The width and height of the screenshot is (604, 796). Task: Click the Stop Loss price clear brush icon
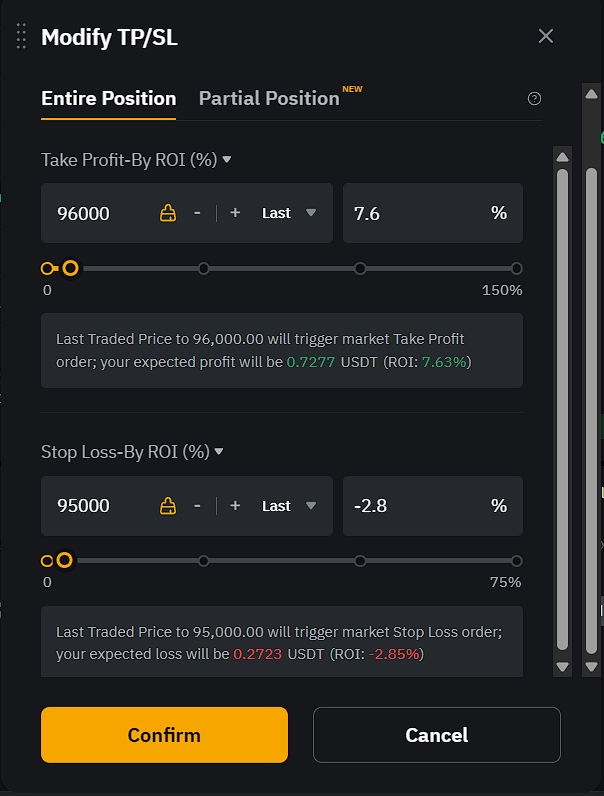pos(168,506)
